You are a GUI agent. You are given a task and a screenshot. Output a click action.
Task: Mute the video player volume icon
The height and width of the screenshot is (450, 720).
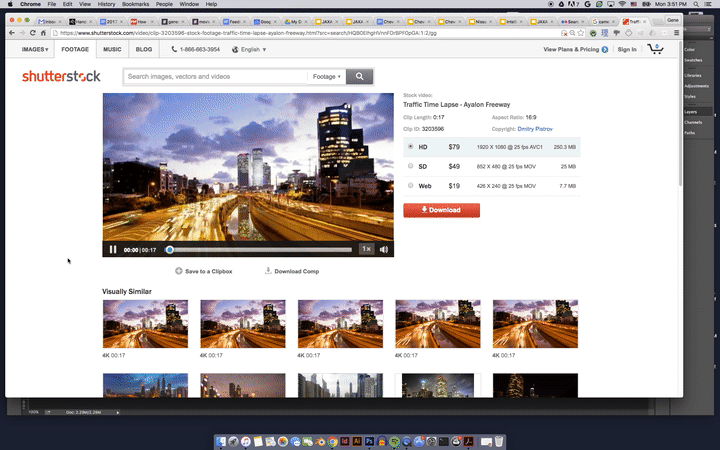pos(384,249)
